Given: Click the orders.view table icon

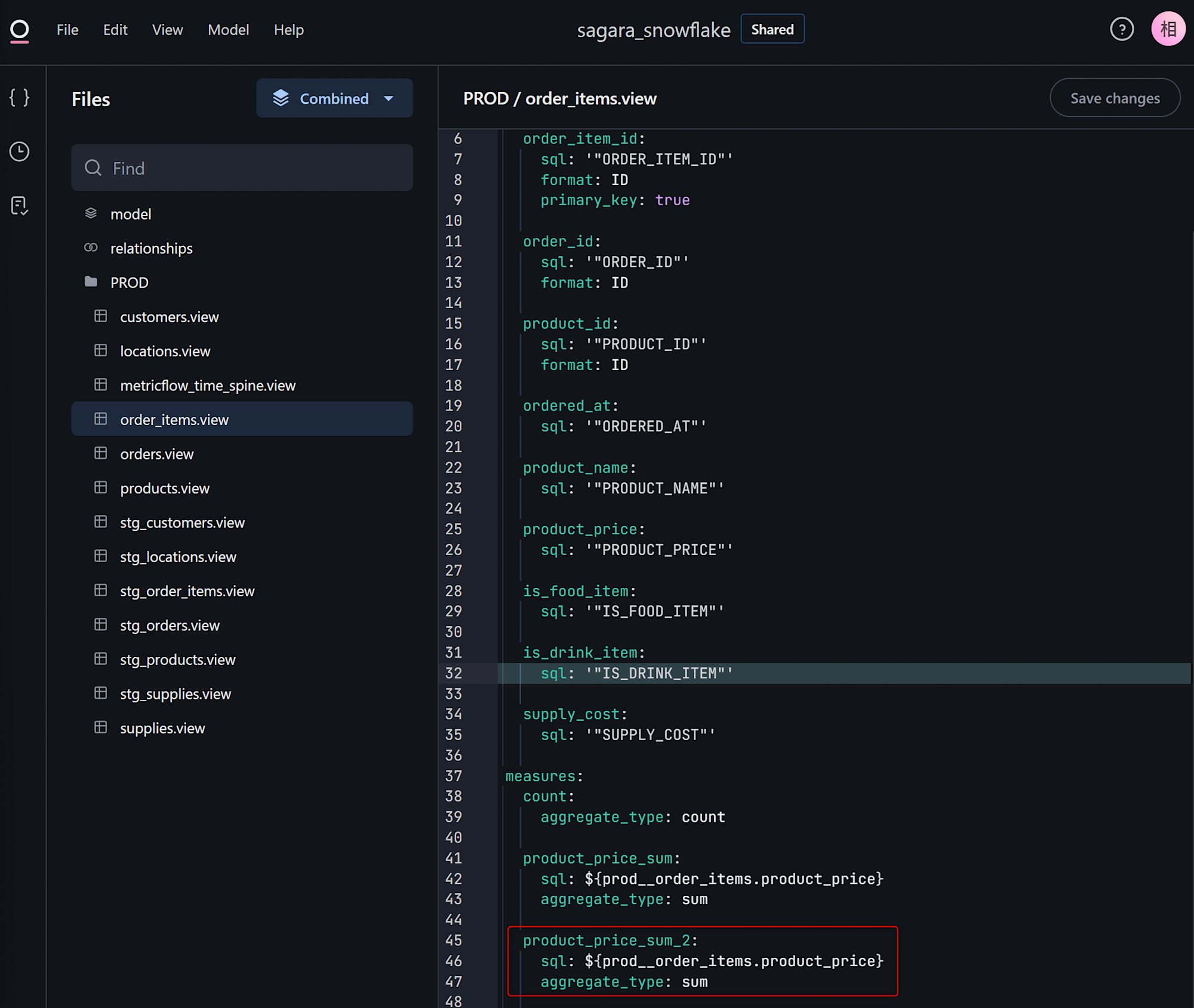Looking at the screenshot, I should tap(101, 454).
